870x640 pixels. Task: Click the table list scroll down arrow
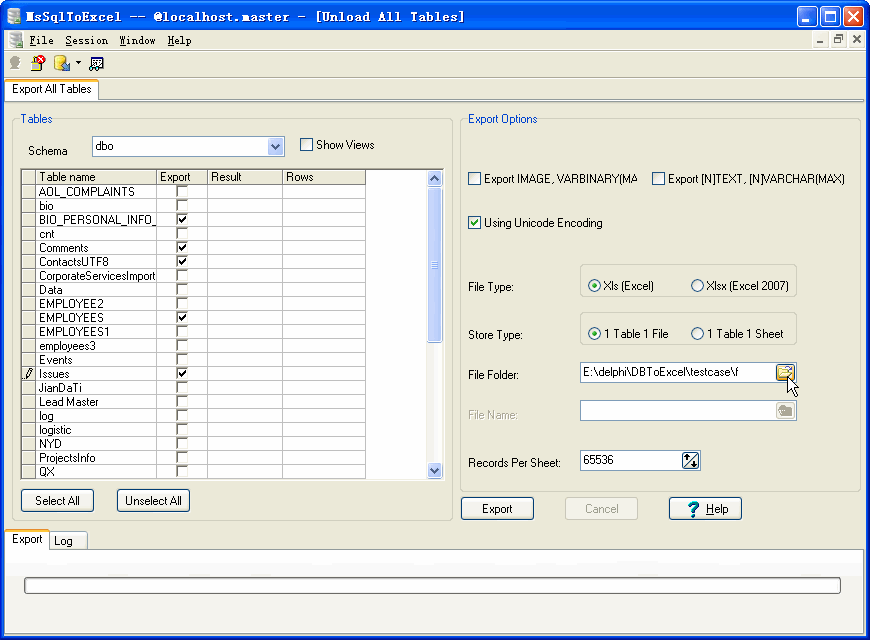coord(434,470)
